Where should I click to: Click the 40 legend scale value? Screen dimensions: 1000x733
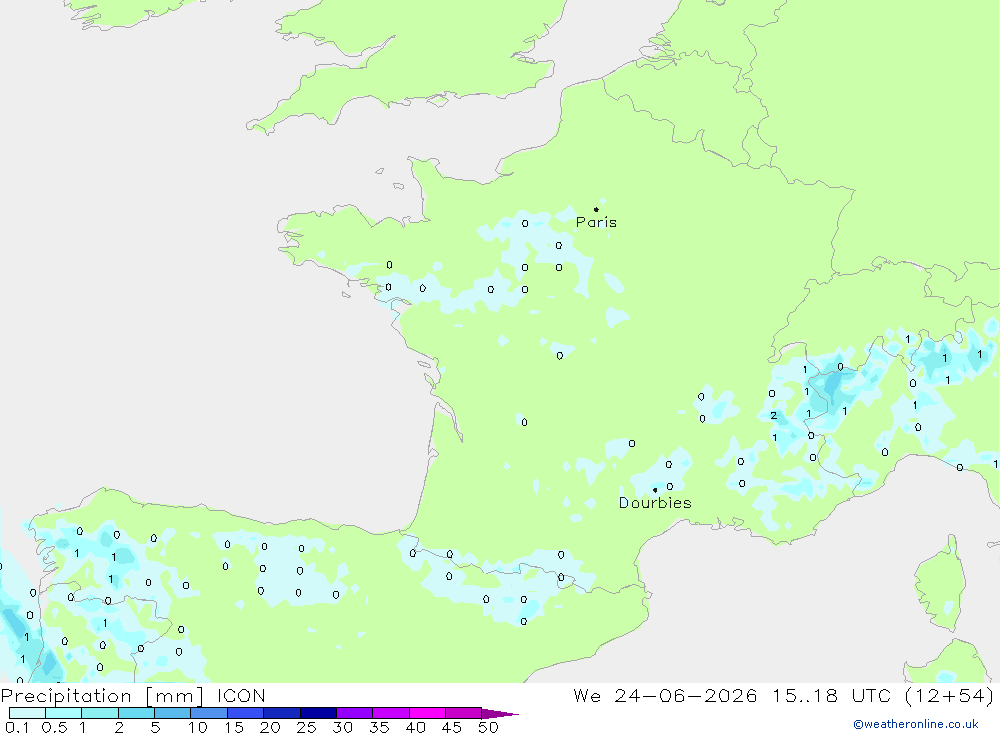coord(416,727)
